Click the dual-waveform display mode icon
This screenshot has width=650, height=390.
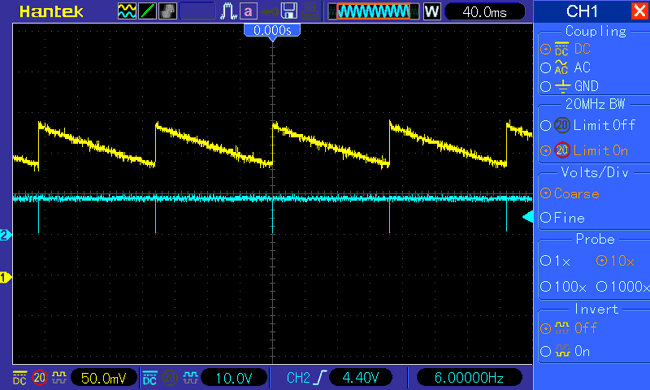click(x=127, y=11)
